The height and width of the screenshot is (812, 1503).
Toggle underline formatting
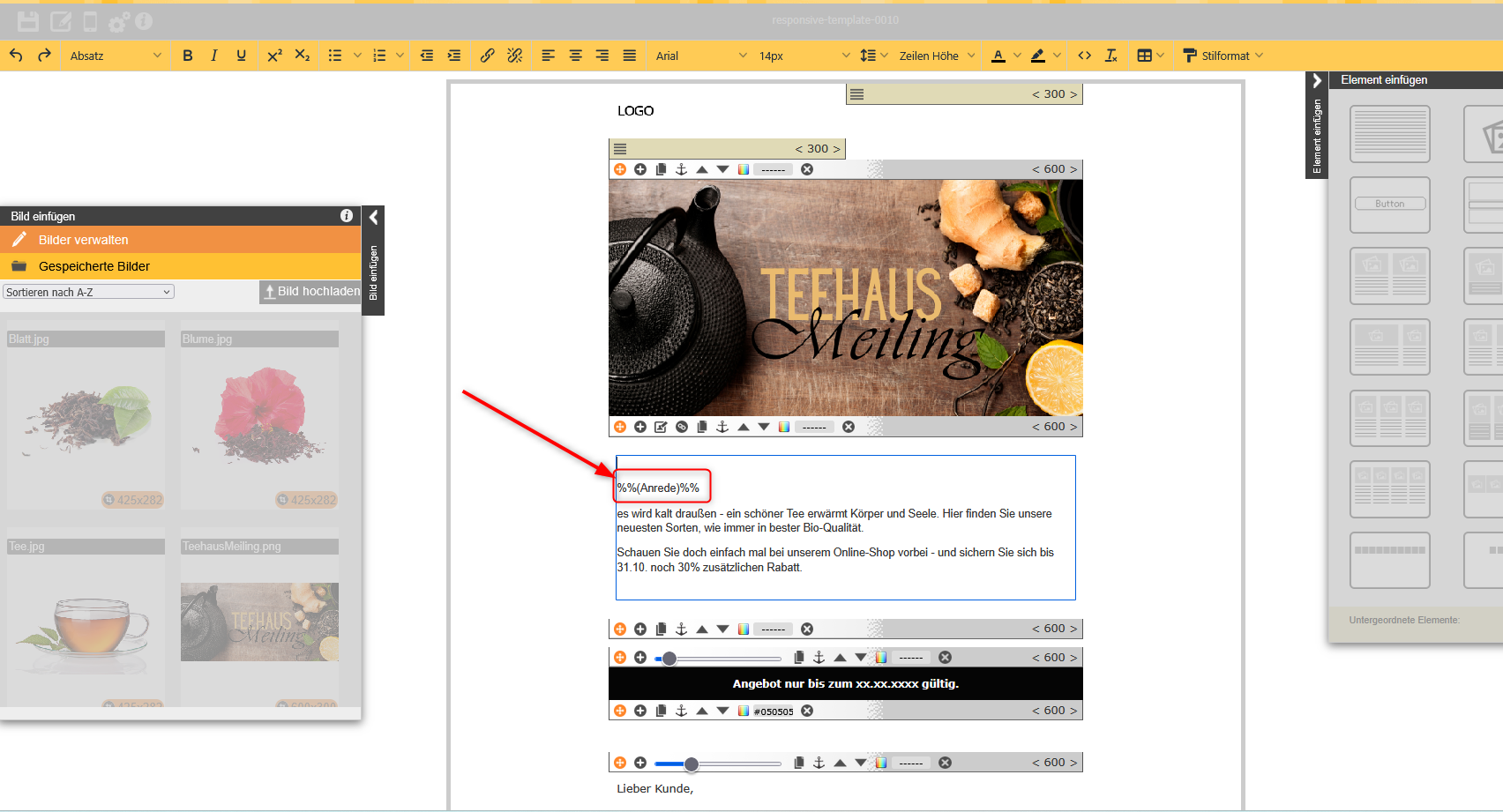[241, 56]
